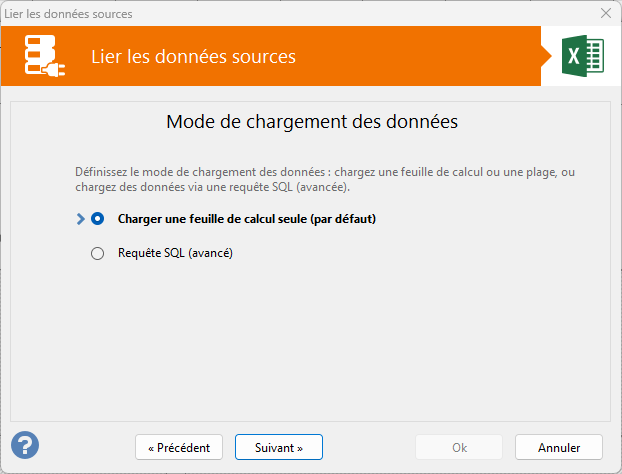Click the 'Charger une feuille de calcul seule' label
Image resolution: width=622 pixels, height=474 pixels.
point(246,218)
